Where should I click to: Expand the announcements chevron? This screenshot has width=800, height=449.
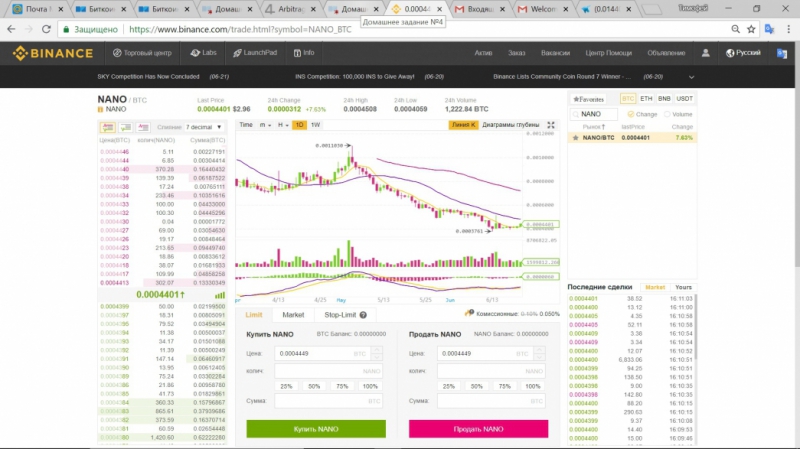pos(691,77)
